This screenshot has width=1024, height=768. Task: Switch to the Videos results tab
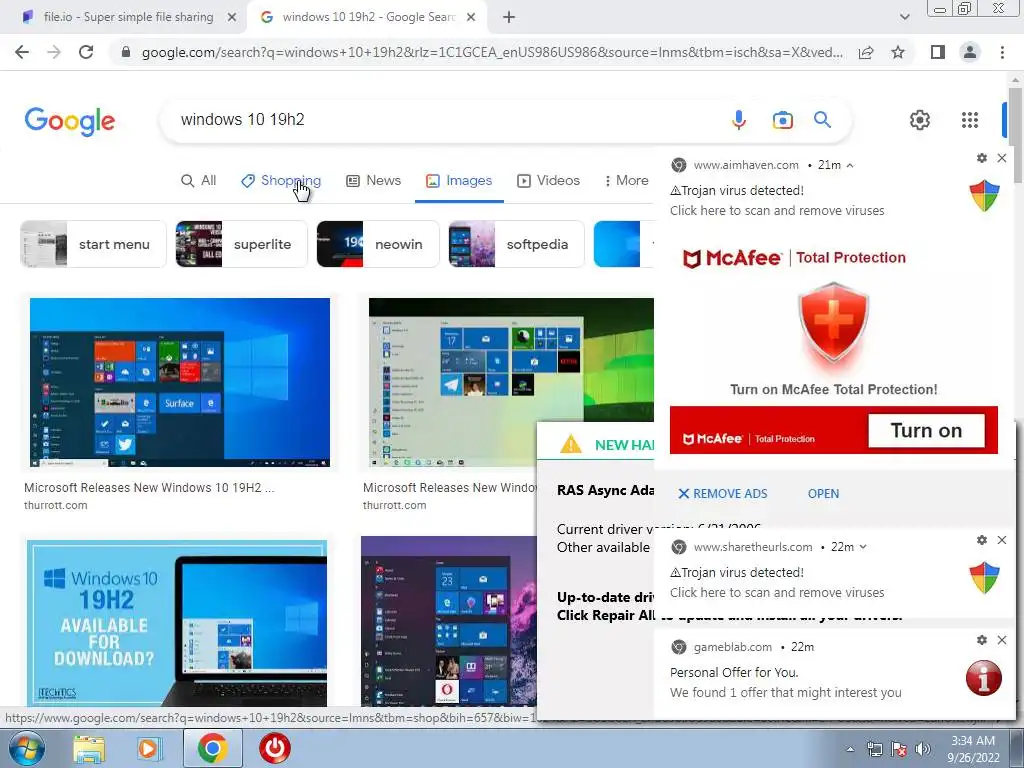click(549, 181)
